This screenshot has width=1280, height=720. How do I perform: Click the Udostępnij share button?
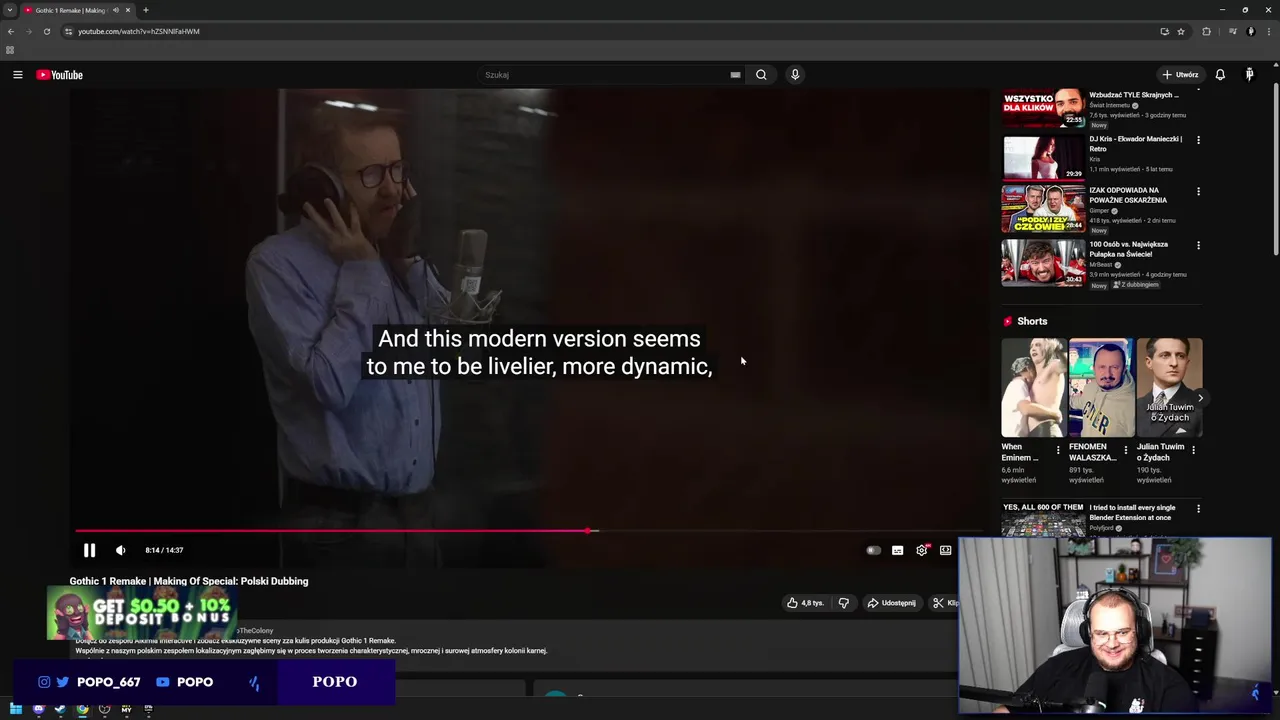[x=891, y=603]
